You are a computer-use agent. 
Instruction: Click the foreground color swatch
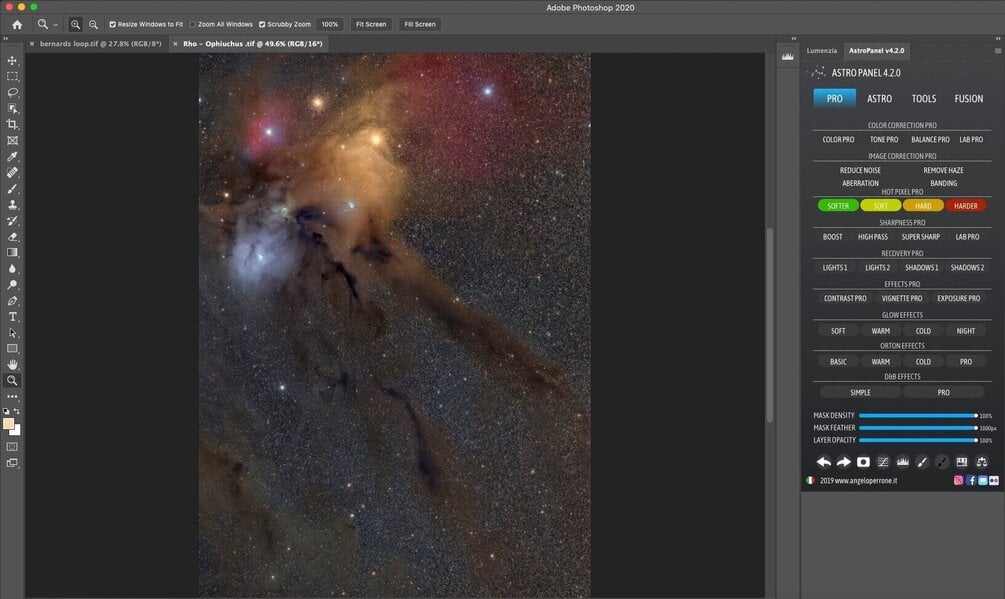pos(8,423)
